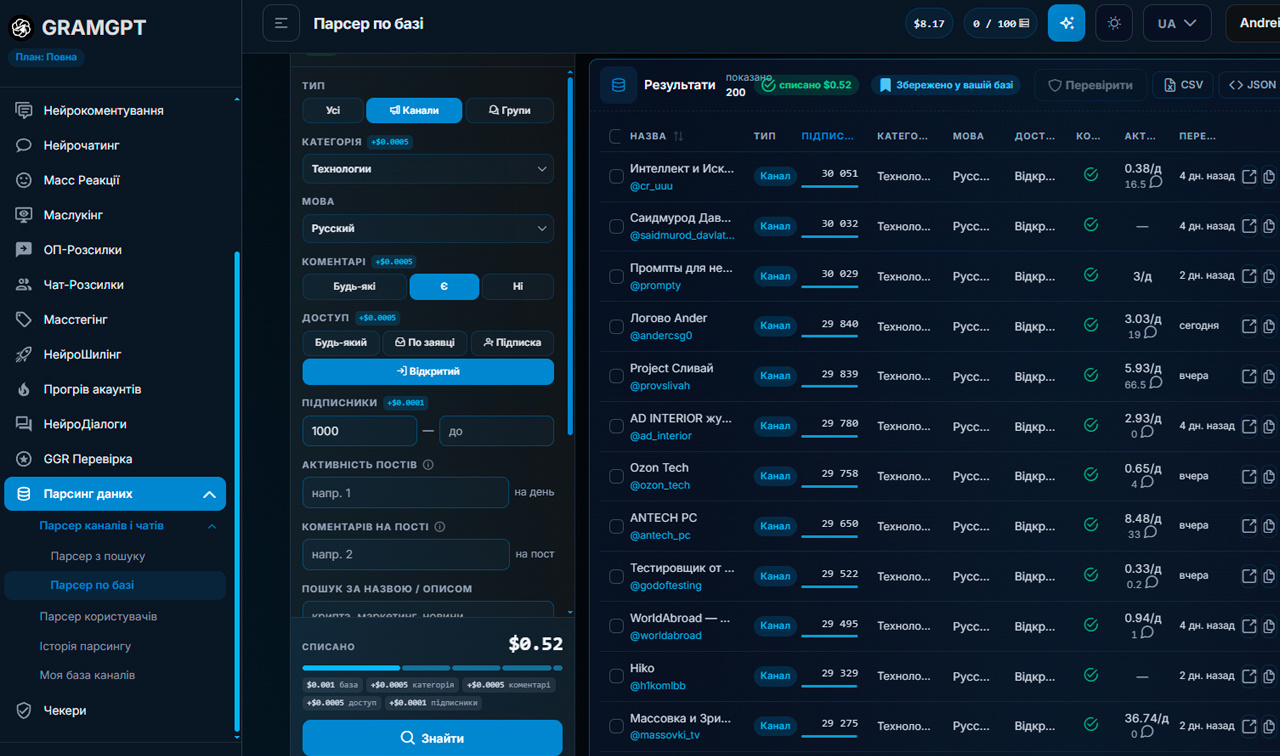The width and height of the screenshot is (1280, 756).
Task: Tick the select-all checkbox in results header
Action: [616, 136]
